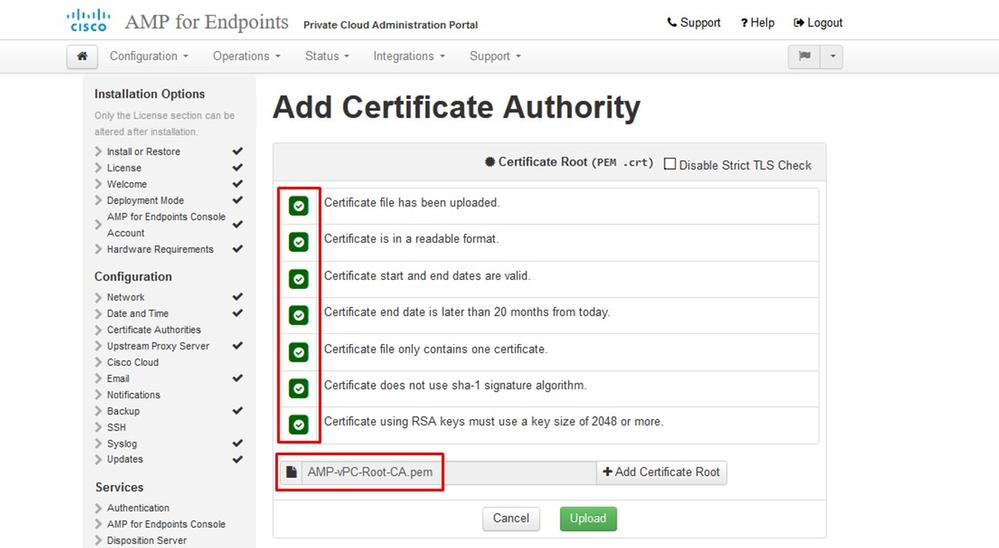999x548 pixels.
Task: Open Upstream Proxy Server in the sidebar
Action: click(158, 346)
